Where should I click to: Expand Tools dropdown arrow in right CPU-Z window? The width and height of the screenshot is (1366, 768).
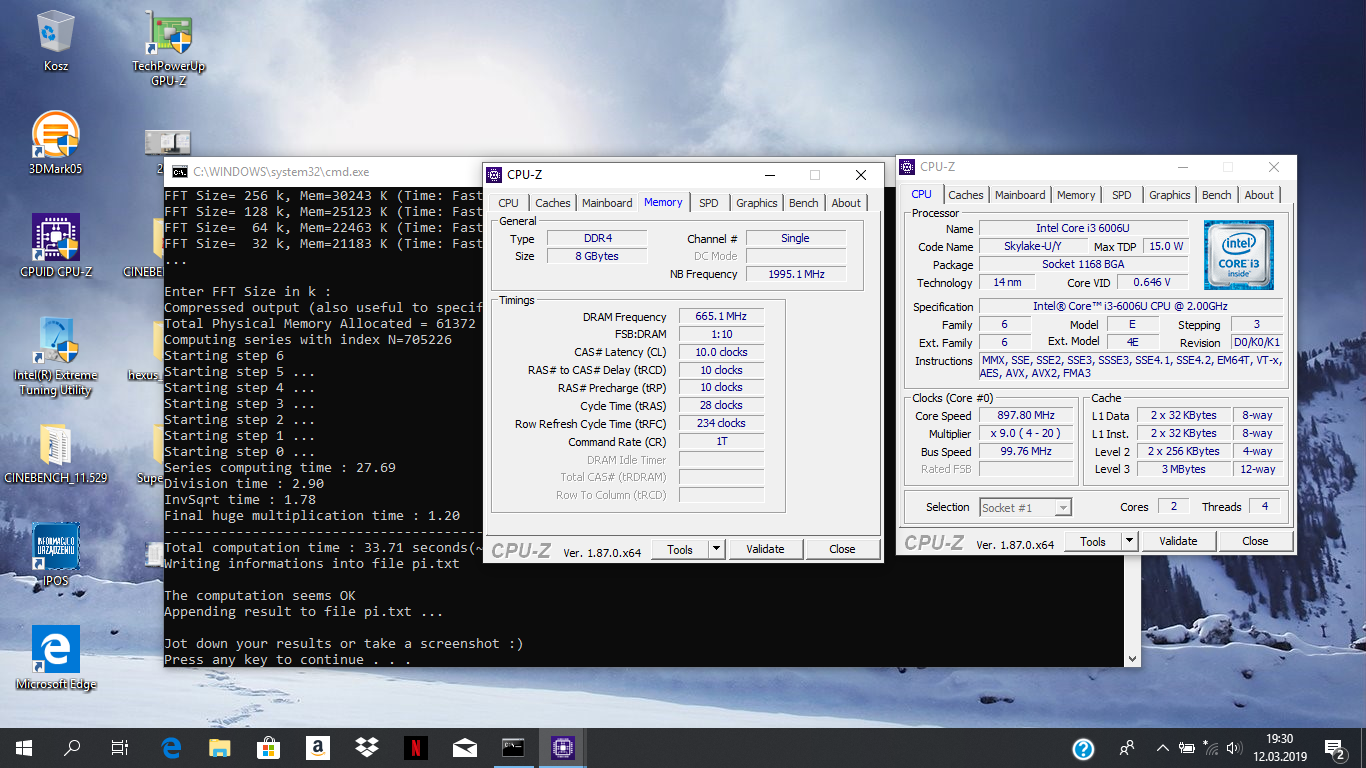click(1129, 541)
